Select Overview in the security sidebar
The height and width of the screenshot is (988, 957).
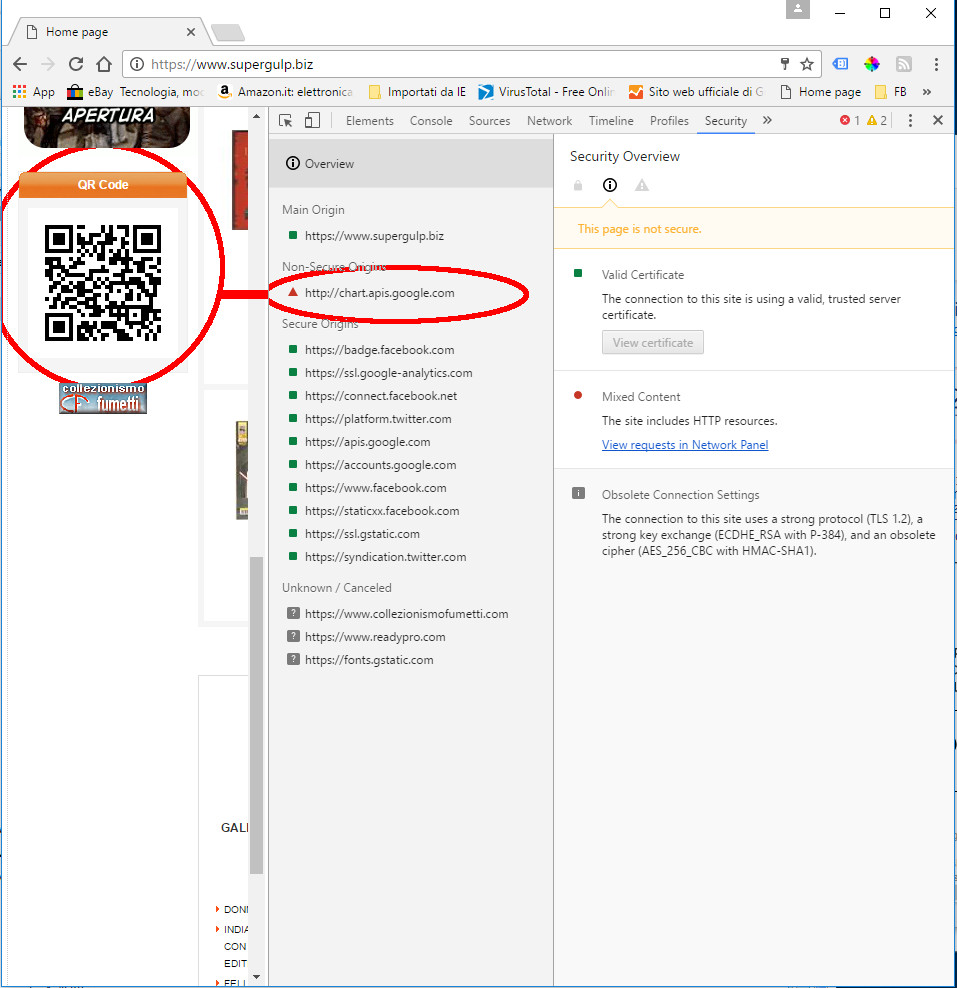[411, 164]
